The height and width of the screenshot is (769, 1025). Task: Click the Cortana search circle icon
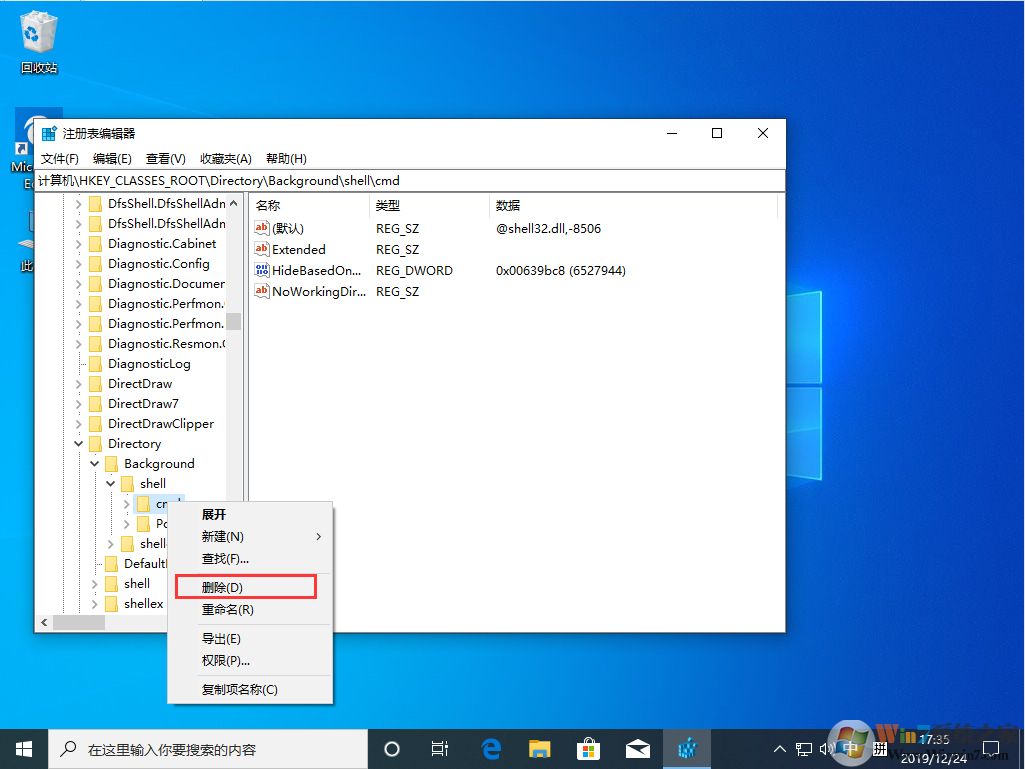click(391, 748)
